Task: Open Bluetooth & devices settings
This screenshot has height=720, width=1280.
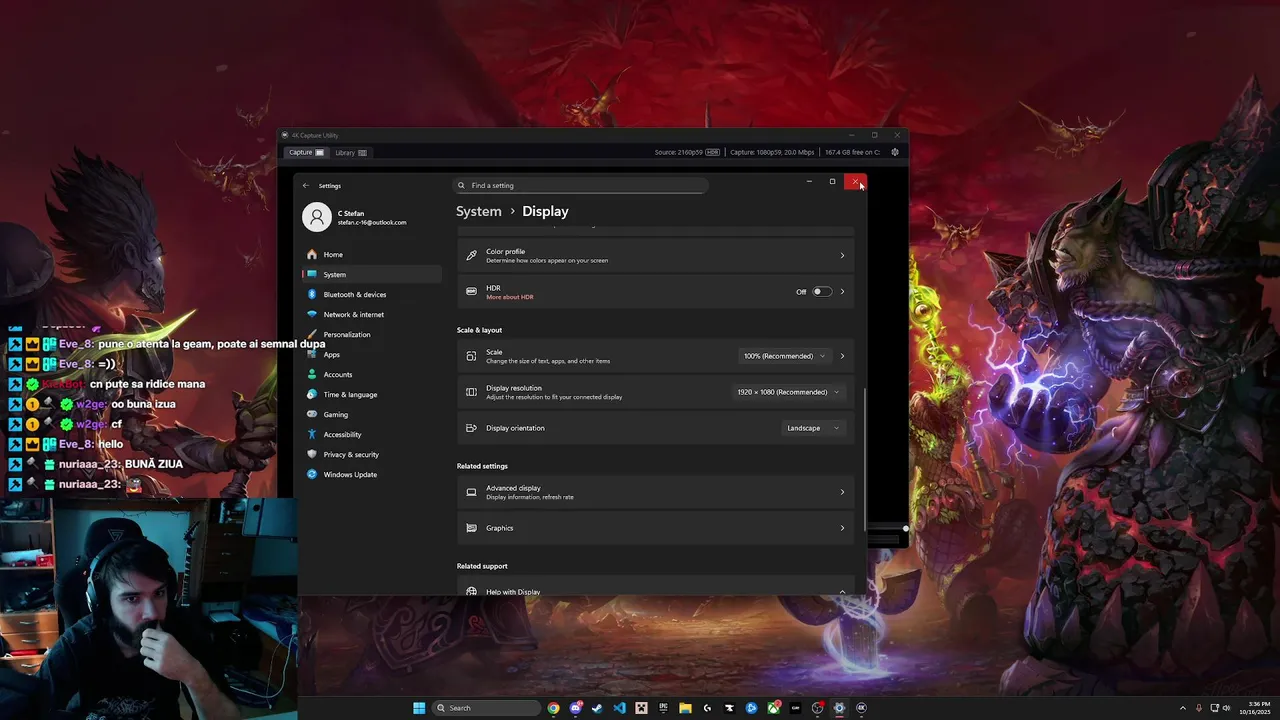Action: [x=370, y=294]
